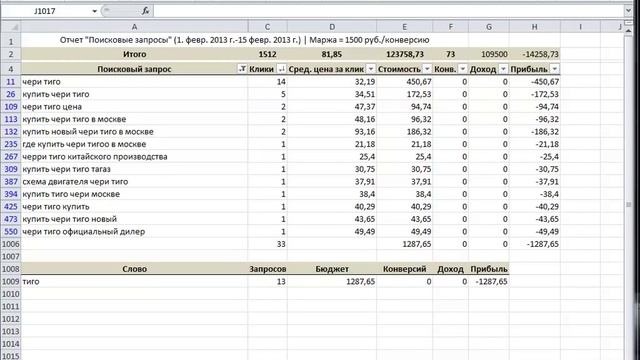The image size is (640, 360).
Task: Select column G header
Action: coord(489,27)
